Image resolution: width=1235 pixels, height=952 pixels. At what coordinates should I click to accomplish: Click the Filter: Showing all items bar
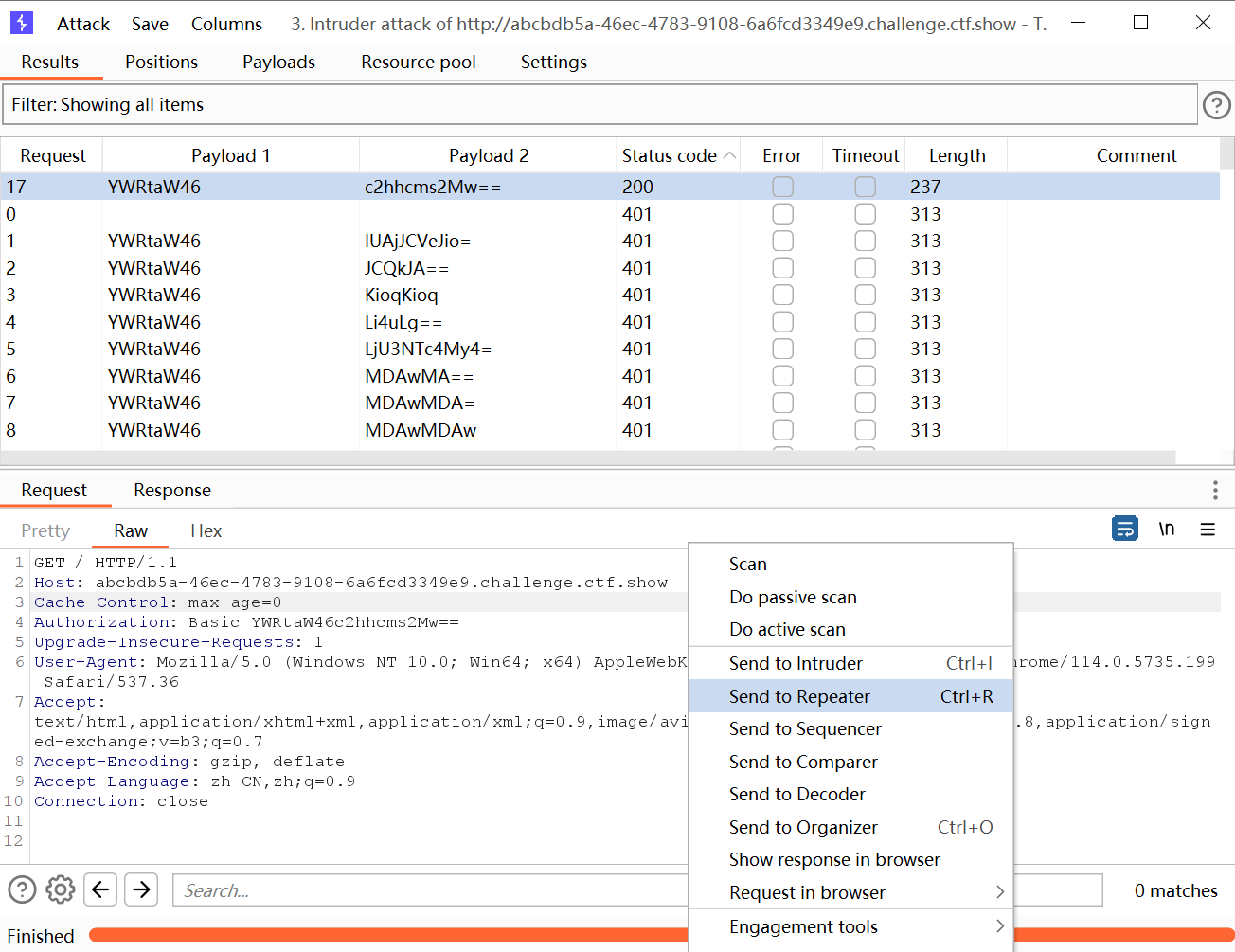[599, 105]
